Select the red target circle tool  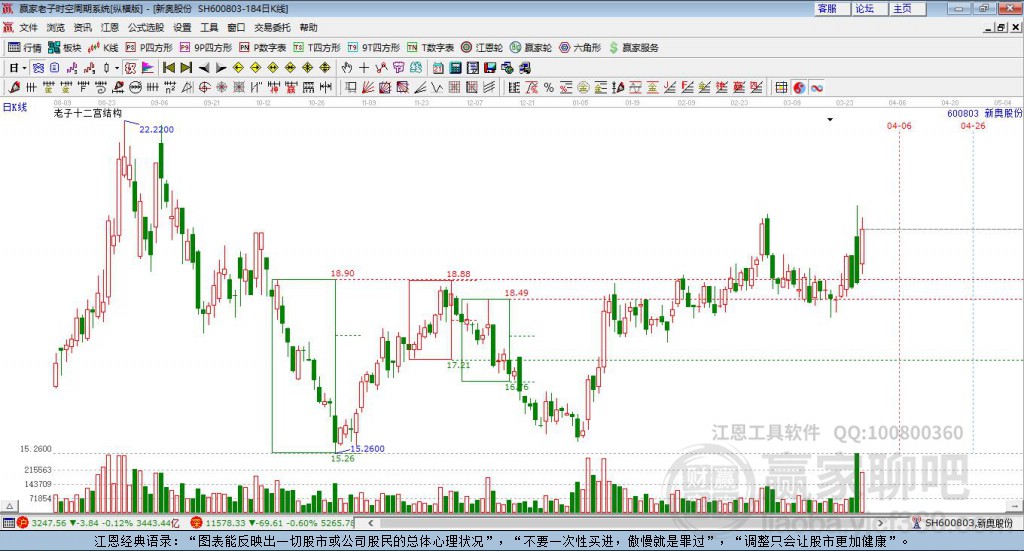(204, 87)
